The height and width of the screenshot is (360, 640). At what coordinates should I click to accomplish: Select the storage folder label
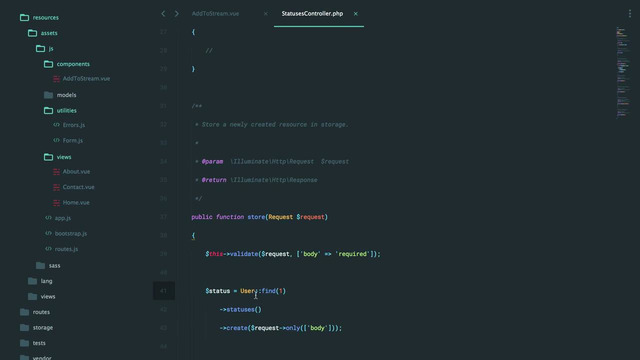[43, 328]
